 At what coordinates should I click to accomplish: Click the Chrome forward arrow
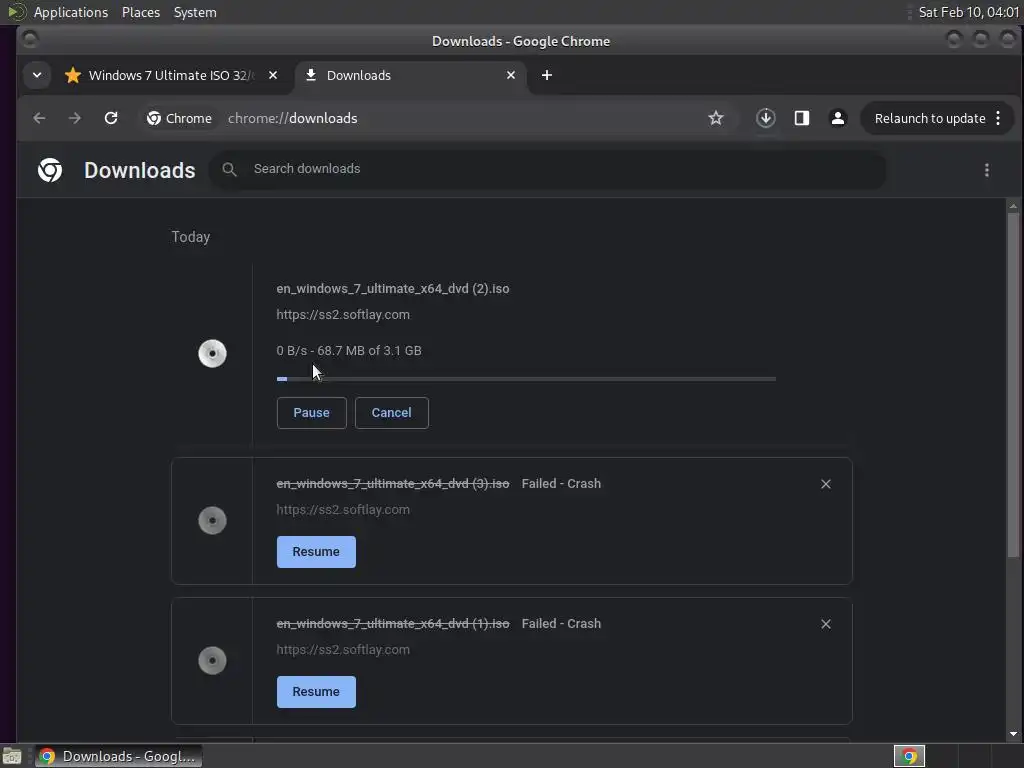[x=75, y=118]
